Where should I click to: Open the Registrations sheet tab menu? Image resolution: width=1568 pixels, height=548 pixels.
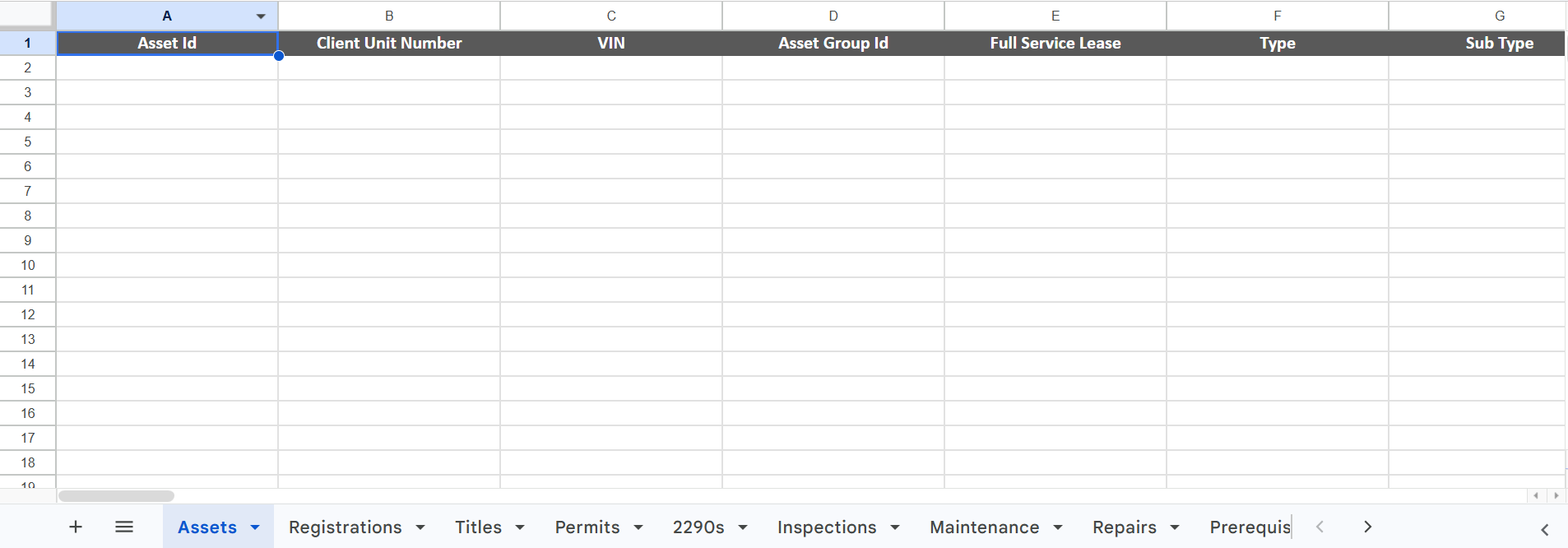(420, 527)
